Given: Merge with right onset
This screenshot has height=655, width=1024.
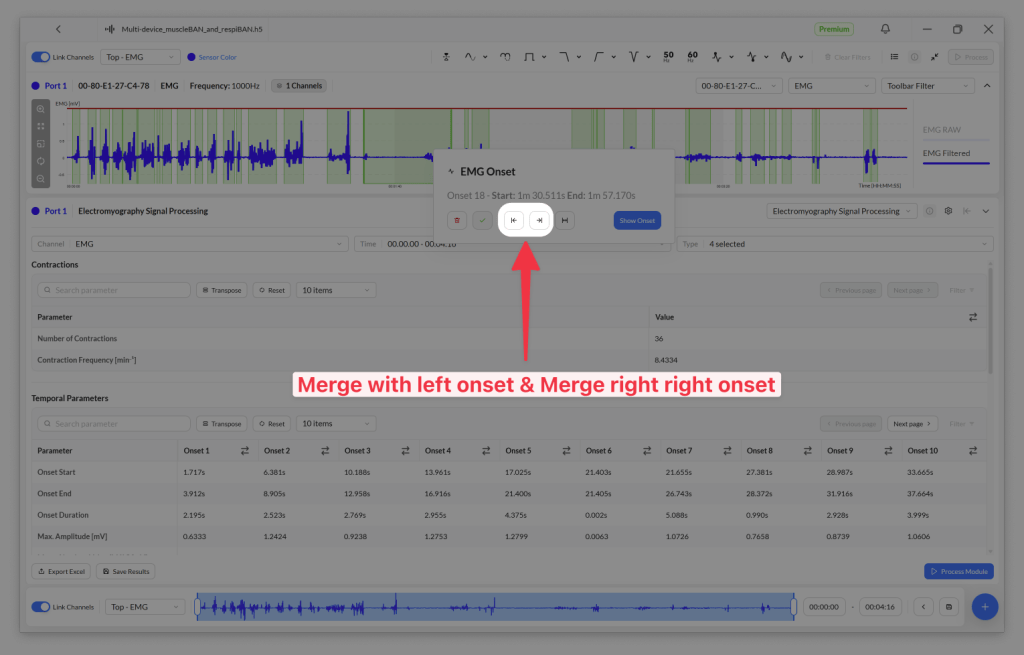Looking at the screenshot, I should click(x=539, y=220).
